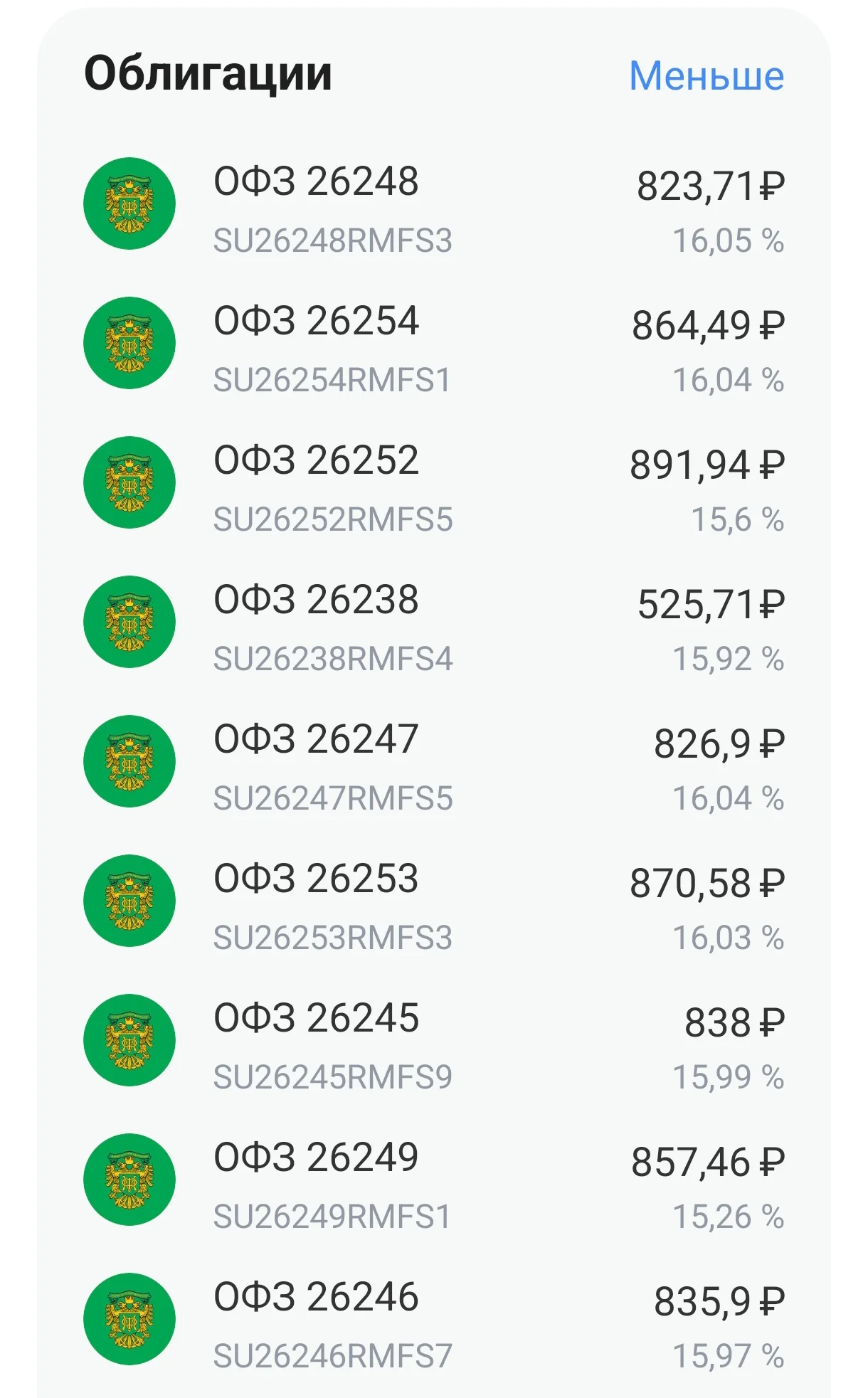The width and height of the screenshot is (868, 1398).
Task: Tap the ОФЗ 26253 emblem icon
Action: [x=129, y=901]
